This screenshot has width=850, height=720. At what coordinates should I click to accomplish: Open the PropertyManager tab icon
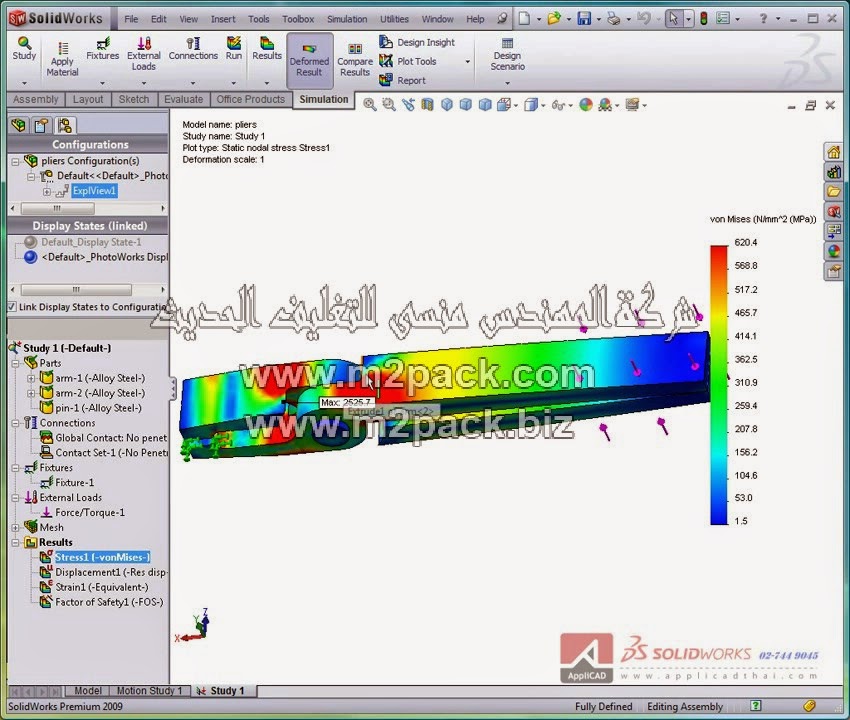41,126
